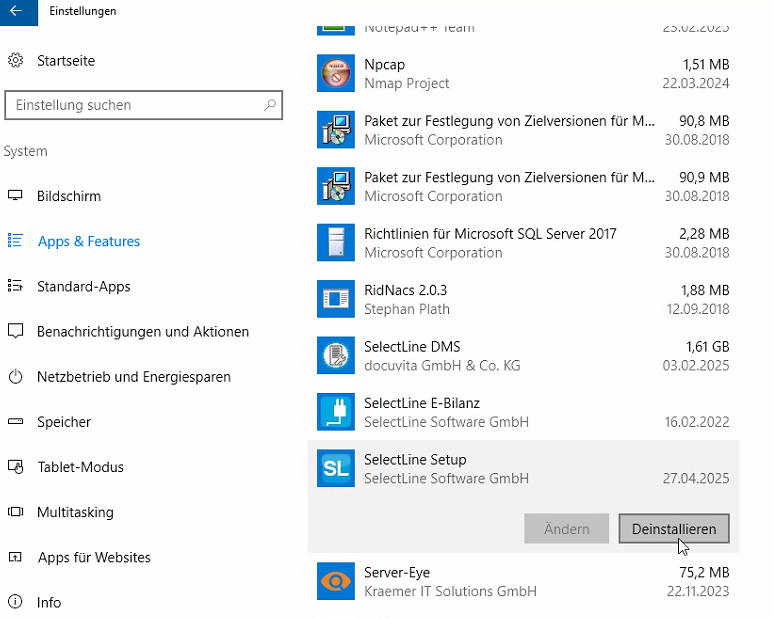Screen dimensions: 774x618
Task: Click the SQL Server 2017 Richtlinien icon
Action: pos(336,242)
